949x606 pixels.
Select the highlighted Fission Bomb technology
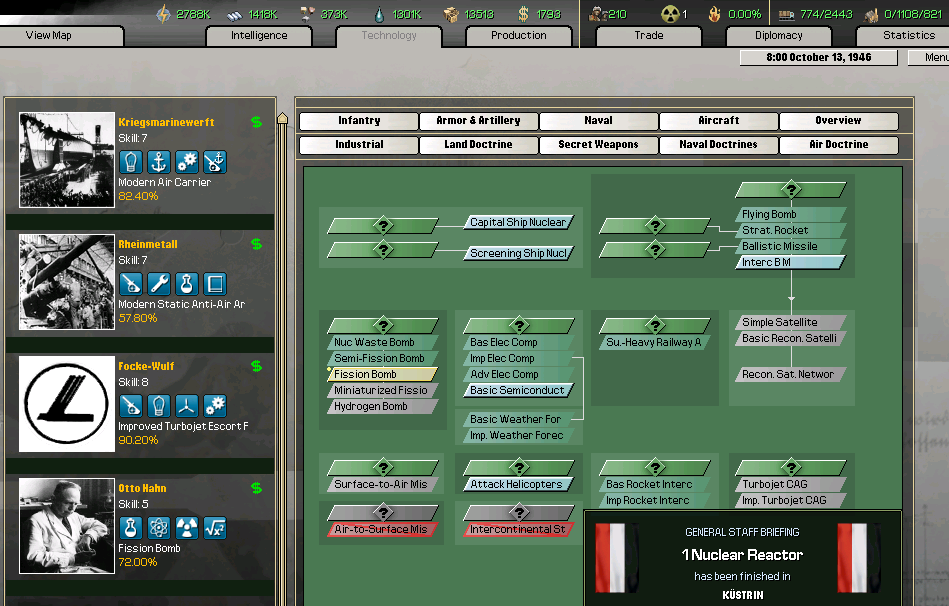382,374
